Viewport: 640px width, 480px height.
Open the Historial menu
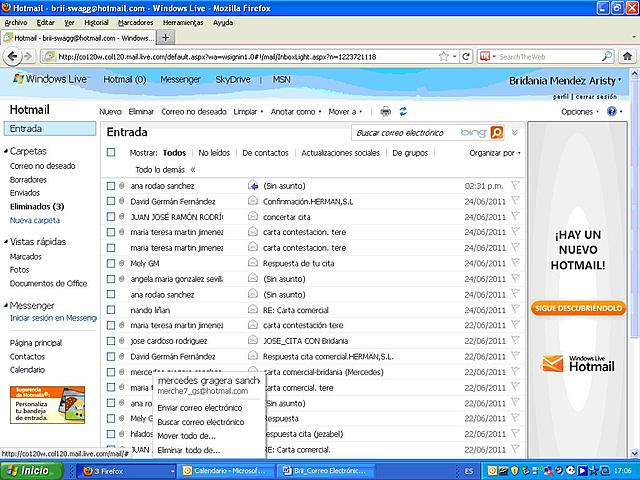(x=96, y=22)
